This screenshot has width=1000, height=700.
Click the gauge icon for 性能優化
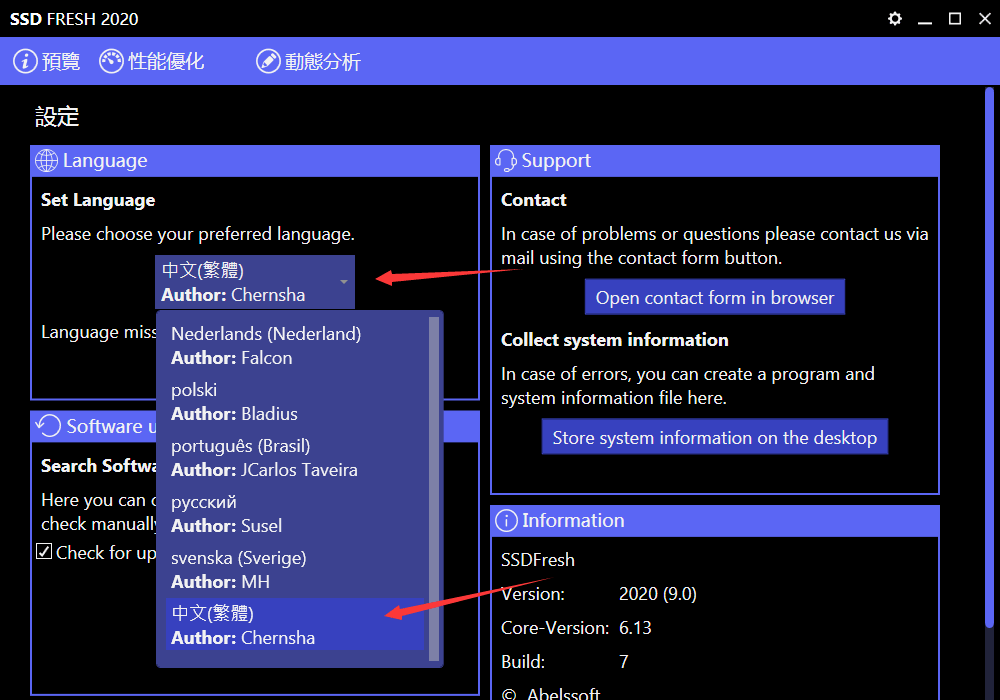(x=111, y=62)
